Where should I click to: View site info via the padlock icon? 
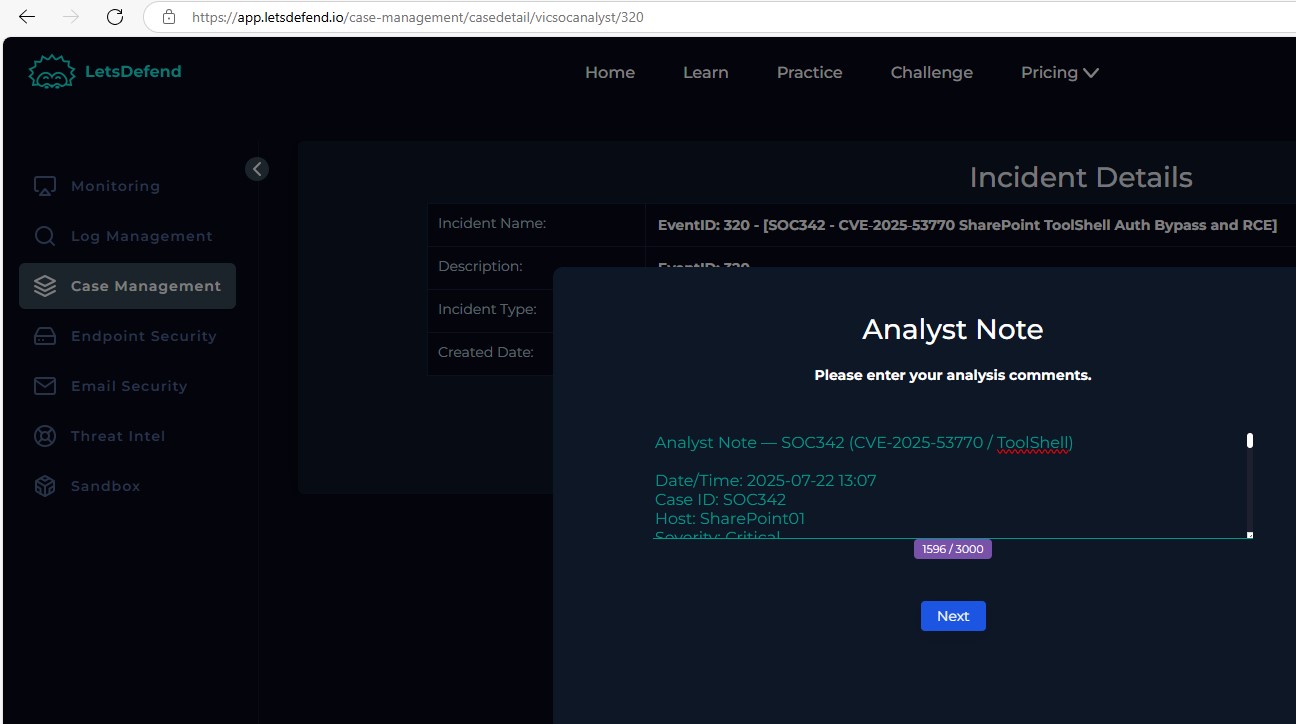[169, 17]
